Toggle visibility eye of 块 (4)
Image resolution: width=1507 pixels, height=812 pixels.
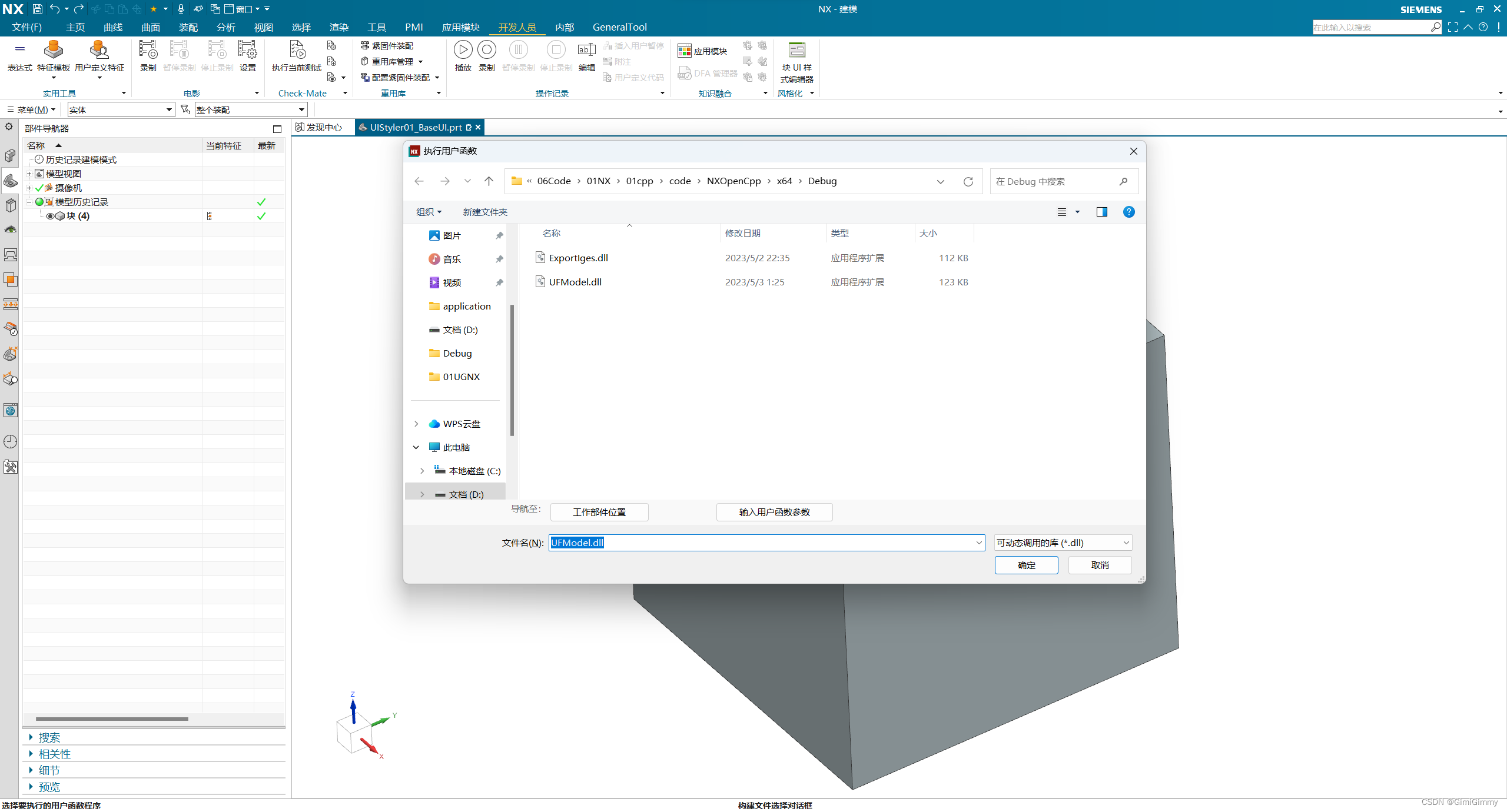pyautogui.click(x=51, y=216)
